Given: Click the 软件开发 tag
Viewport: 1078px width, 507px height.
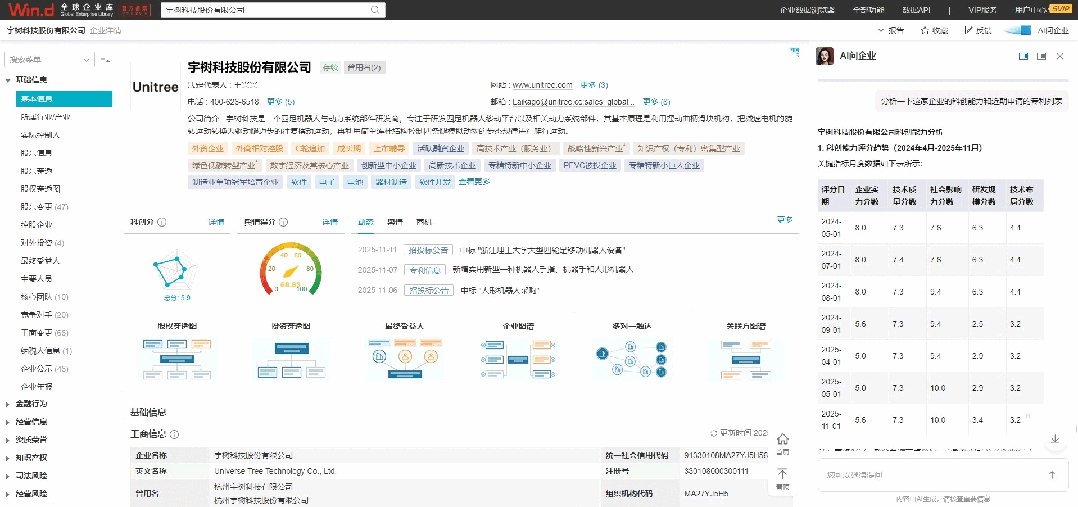Looking at the screenshot, I should click(433, 182).
